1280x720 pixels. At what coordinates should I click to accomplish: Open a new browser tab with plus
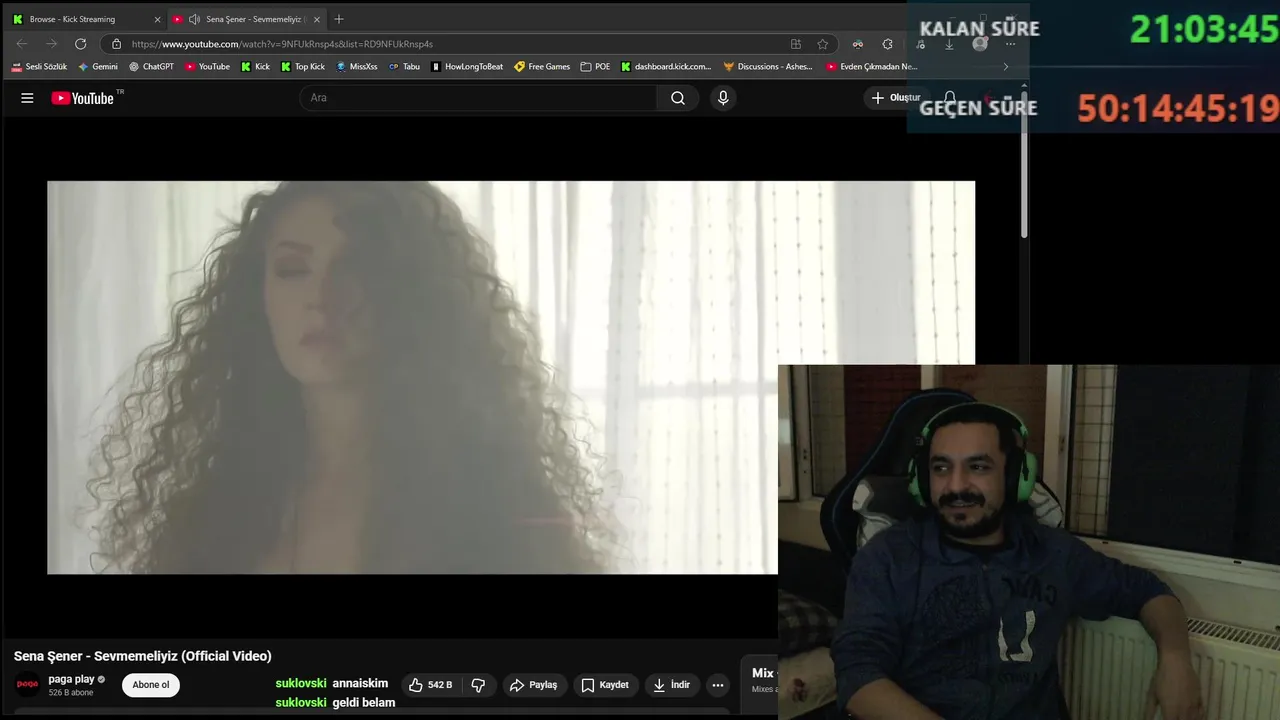tap(339, 19)
